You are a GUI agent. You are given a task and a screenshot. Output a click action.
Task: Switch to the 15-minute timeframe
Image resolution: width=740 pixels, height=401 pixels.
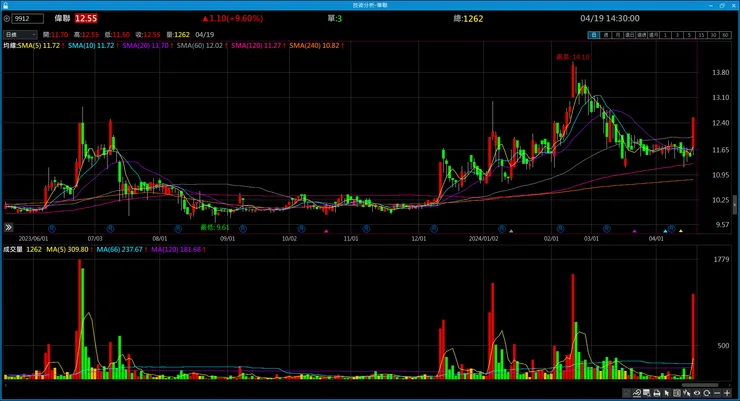[x=701, y=35]
